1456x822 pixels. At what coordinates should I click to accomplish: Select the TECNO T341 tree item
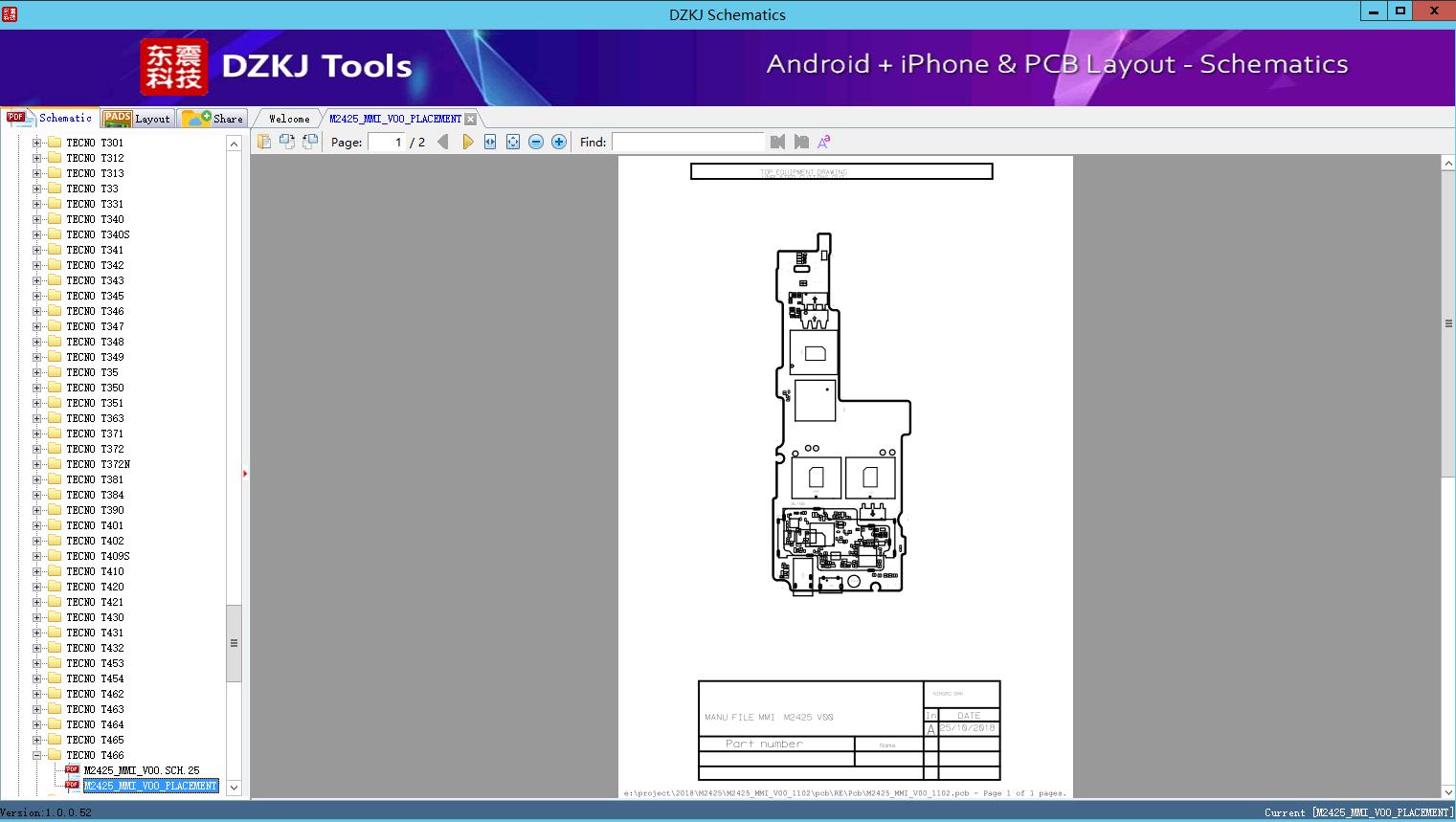coord(95,250)
